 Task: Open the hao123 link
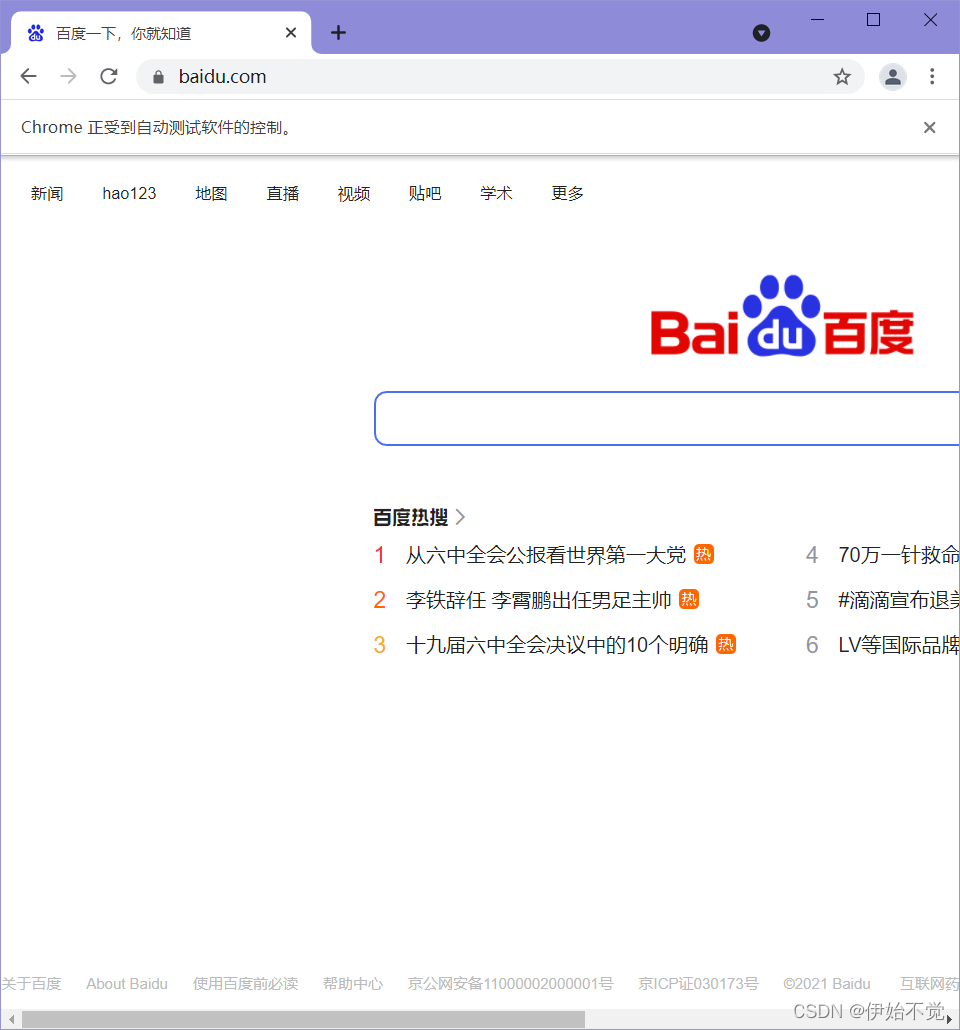[129, 193]
